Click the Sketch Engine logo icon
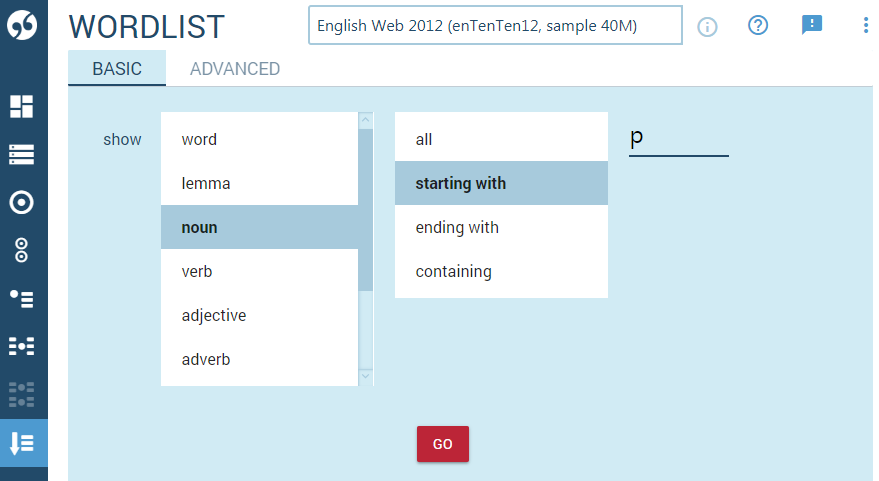The height and width of the screenshot is (481, 879). pyautogui.click(x=22, y=26)
